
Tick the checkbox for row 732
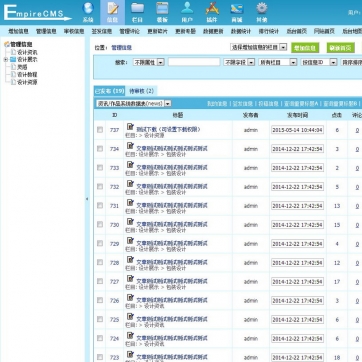click(100, 187)
